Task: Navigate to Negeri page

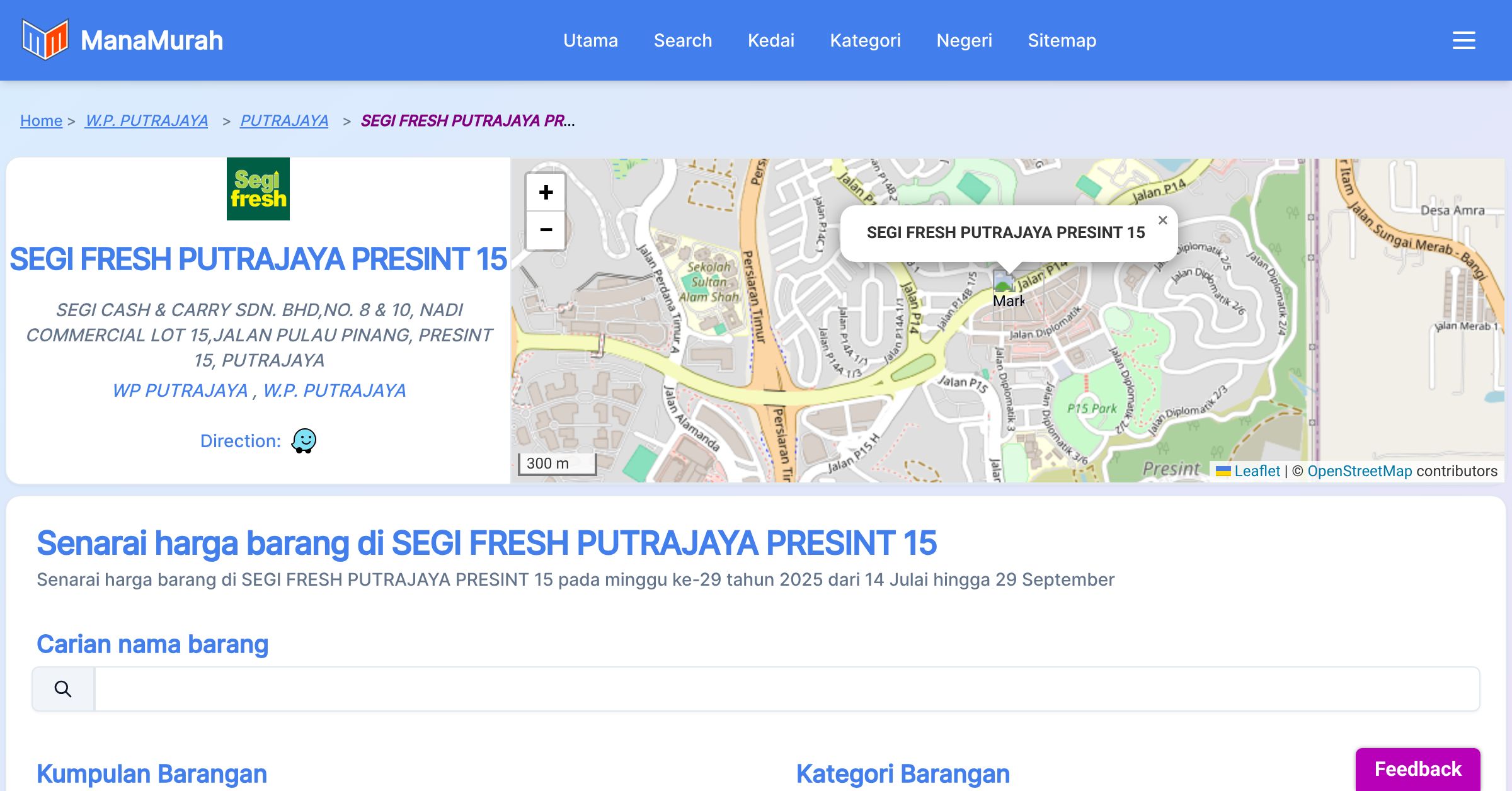Action: pos(964,40)
